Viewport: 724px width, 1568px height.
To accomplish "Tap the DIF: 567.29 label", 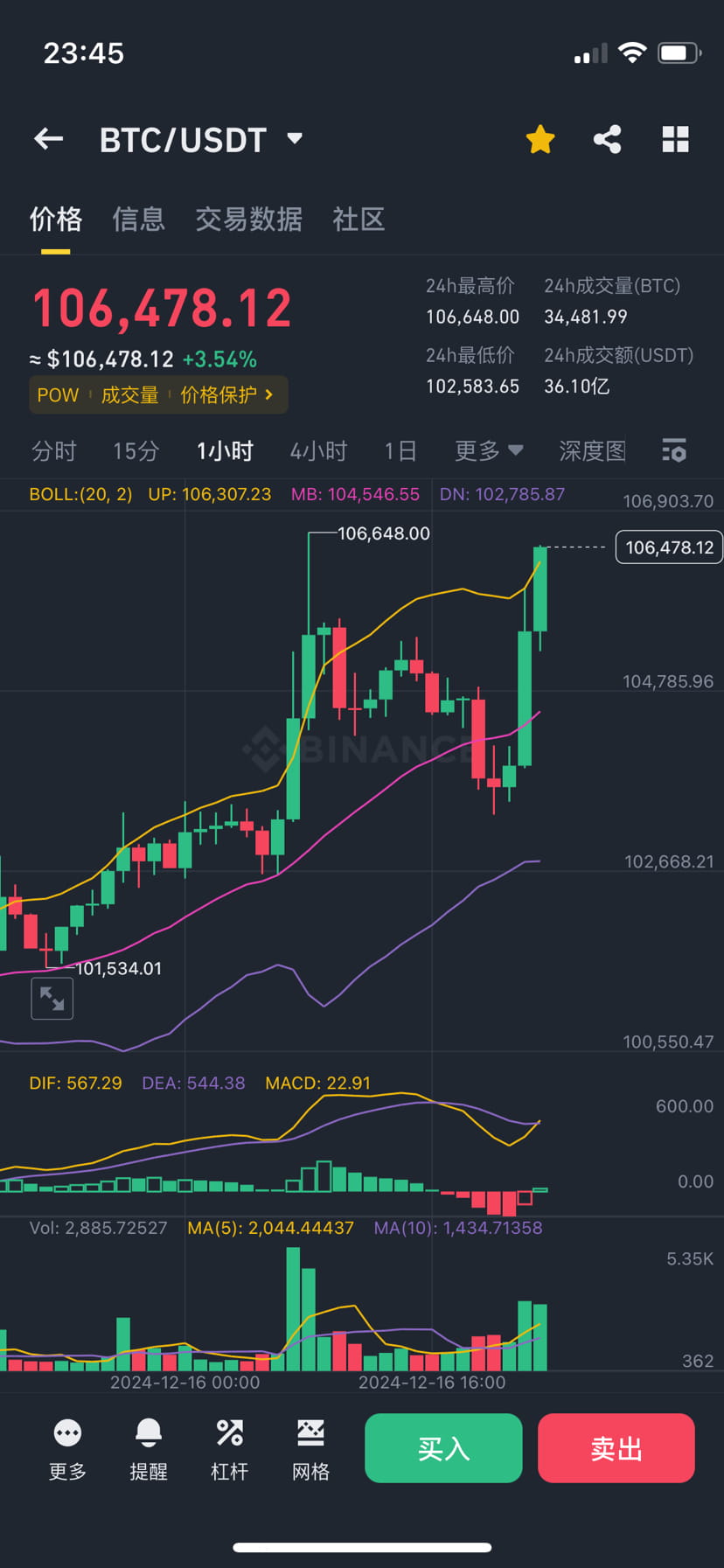I will 75,1083.
